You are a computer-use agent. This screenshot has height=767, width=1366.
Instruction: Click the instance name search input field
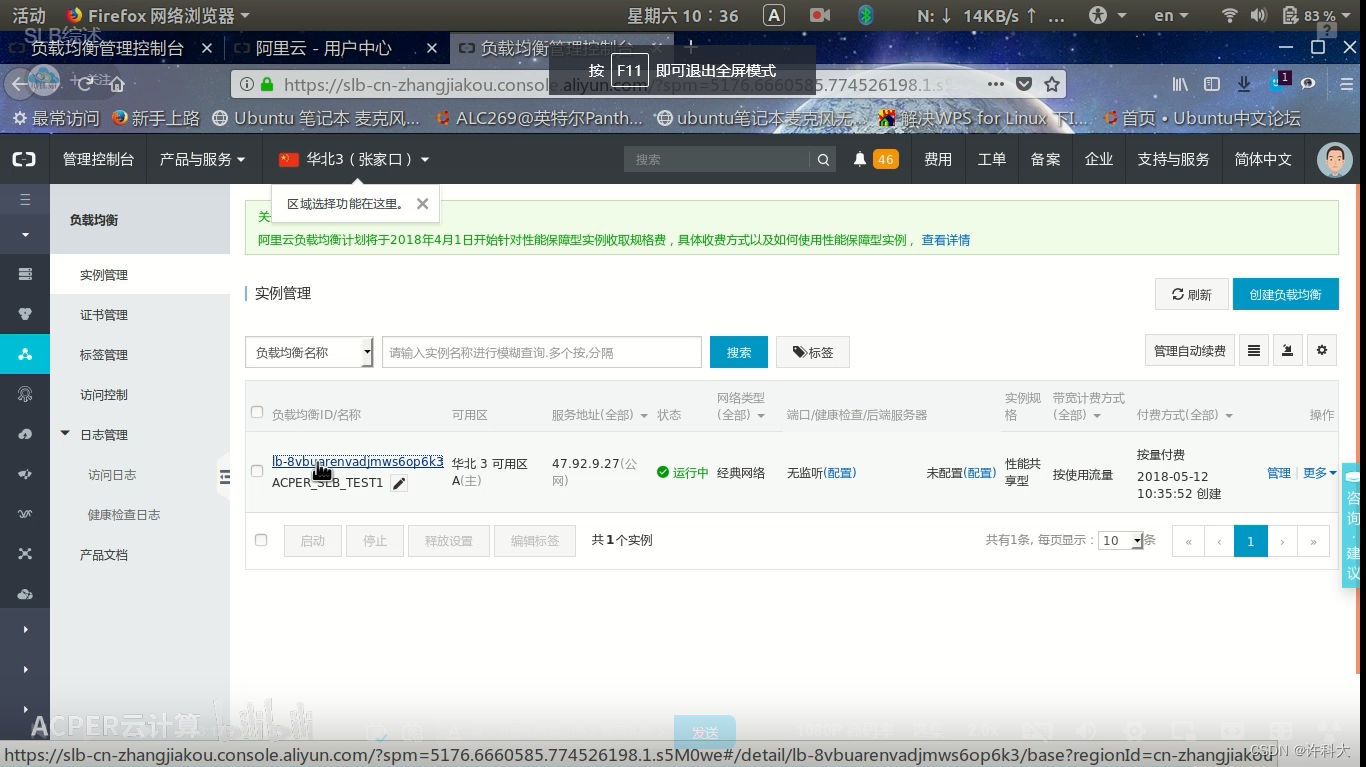(x=541, y=352)
